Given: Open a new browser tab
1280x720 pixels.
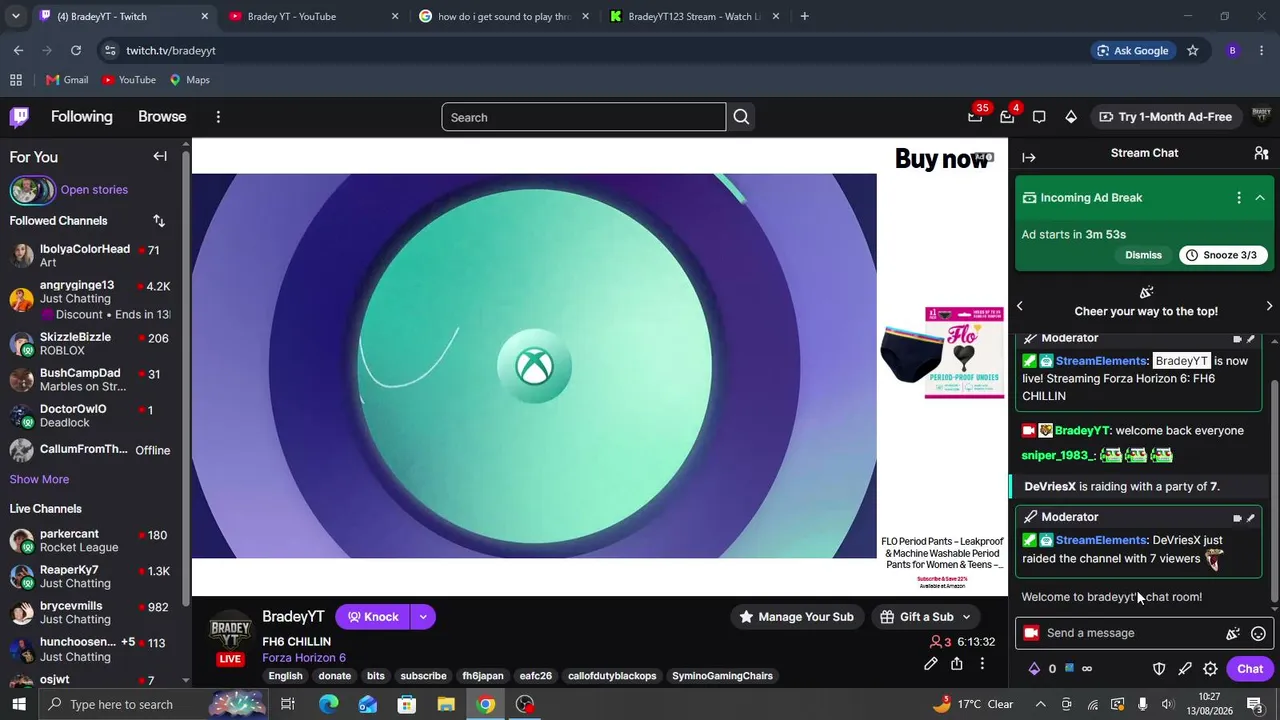Looking at the screenshot, I should pos(804,16).
